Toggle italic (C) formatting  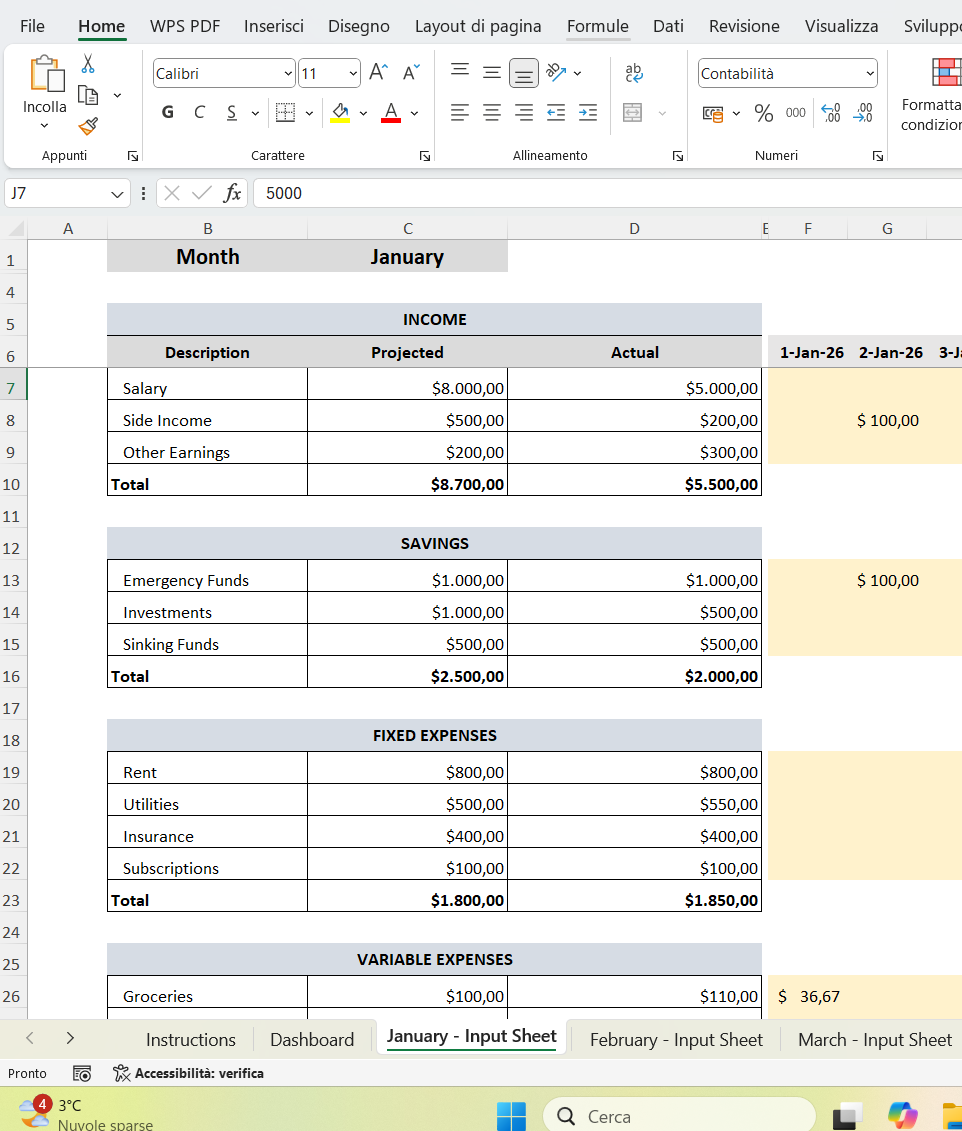pyautogui.click(x=199, y=112)
